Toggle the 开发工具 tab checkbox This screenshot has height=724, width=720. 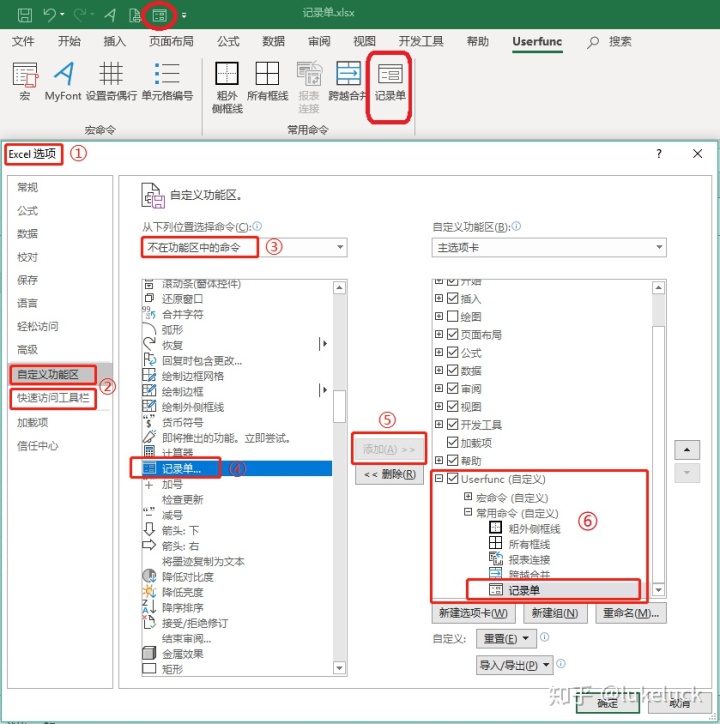[x=453, y=424]
